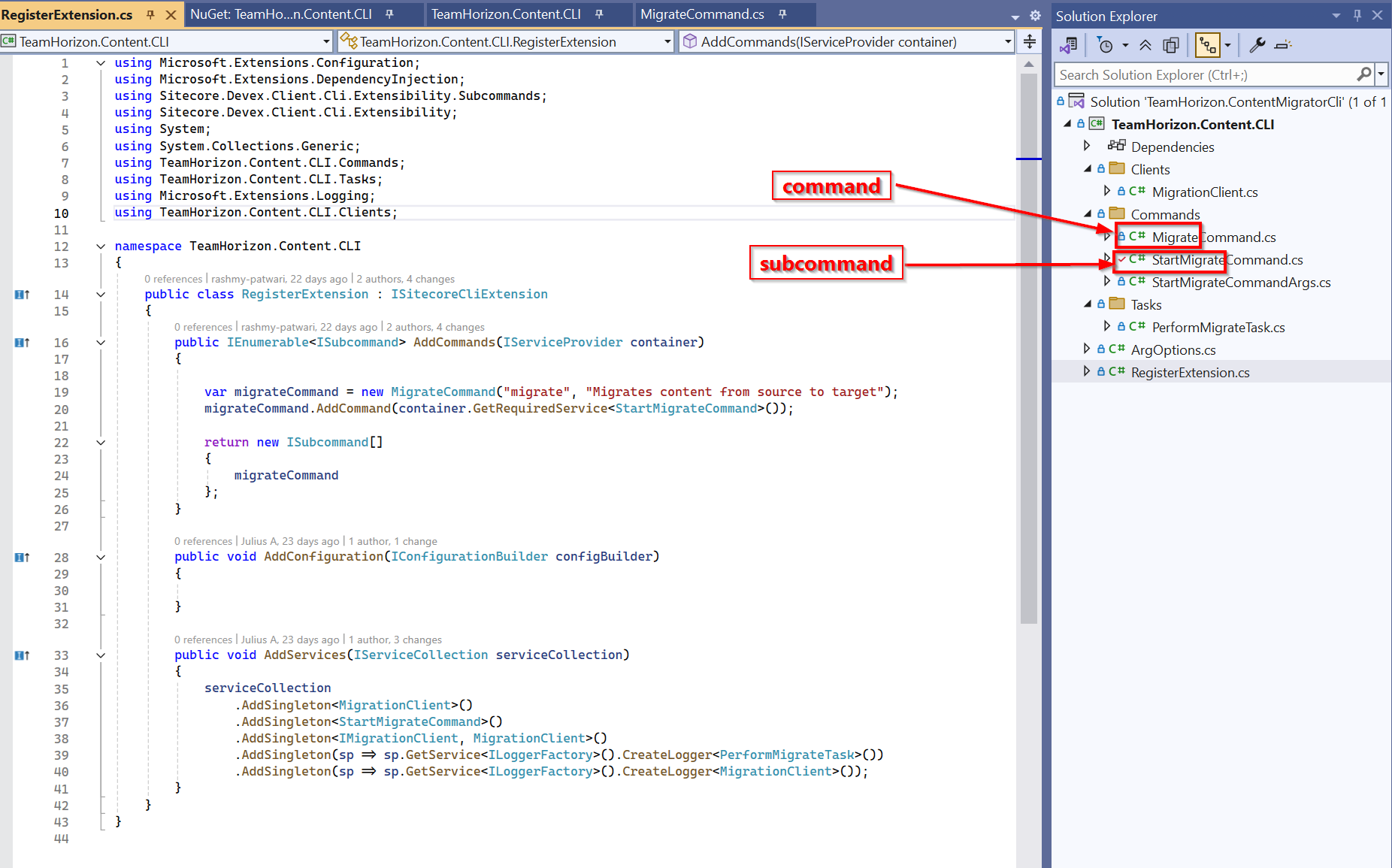Collapse all items in Solution Explorer
Viewport: 1392px width, 868px height.
click(1145, 46)
